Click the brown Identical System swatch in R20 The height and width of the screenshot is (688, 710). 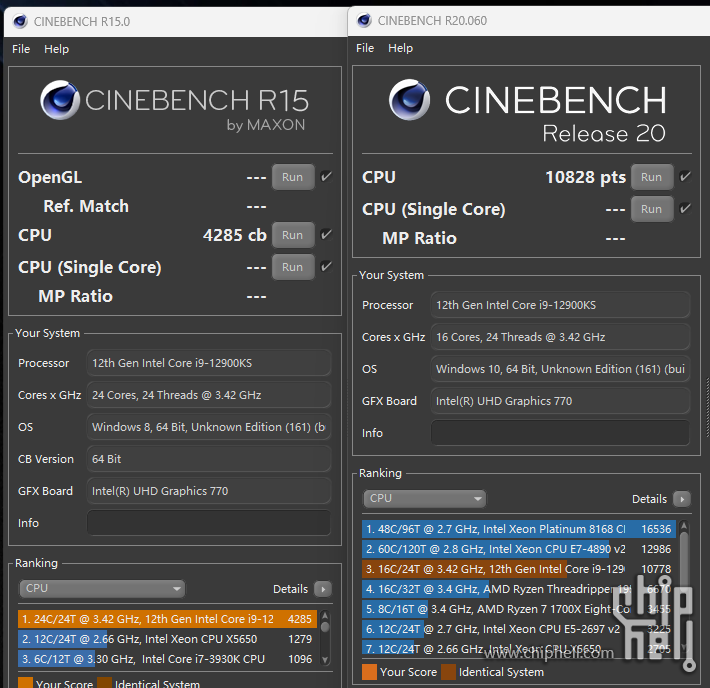[449, 672]
